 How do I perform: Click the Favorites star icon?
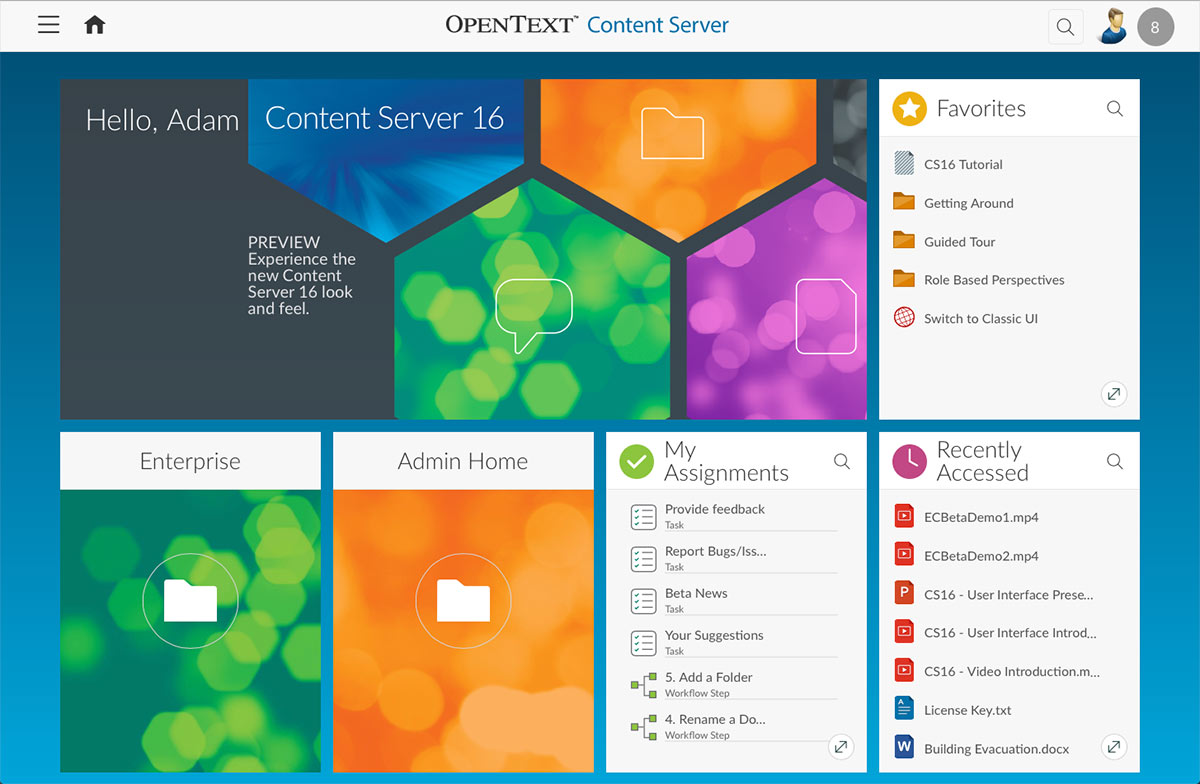pos(910,109)
